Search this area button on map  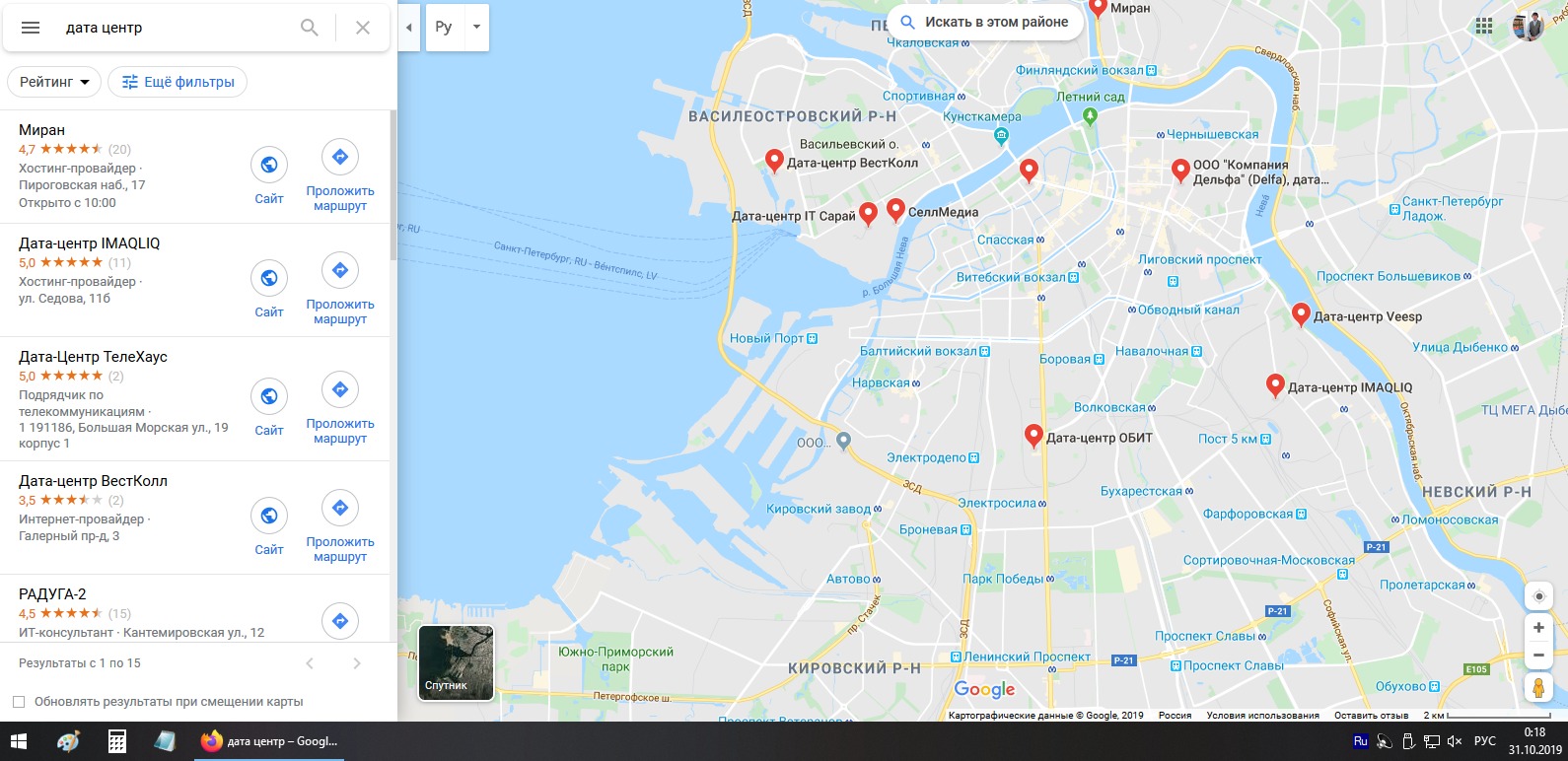click(985, 22)
